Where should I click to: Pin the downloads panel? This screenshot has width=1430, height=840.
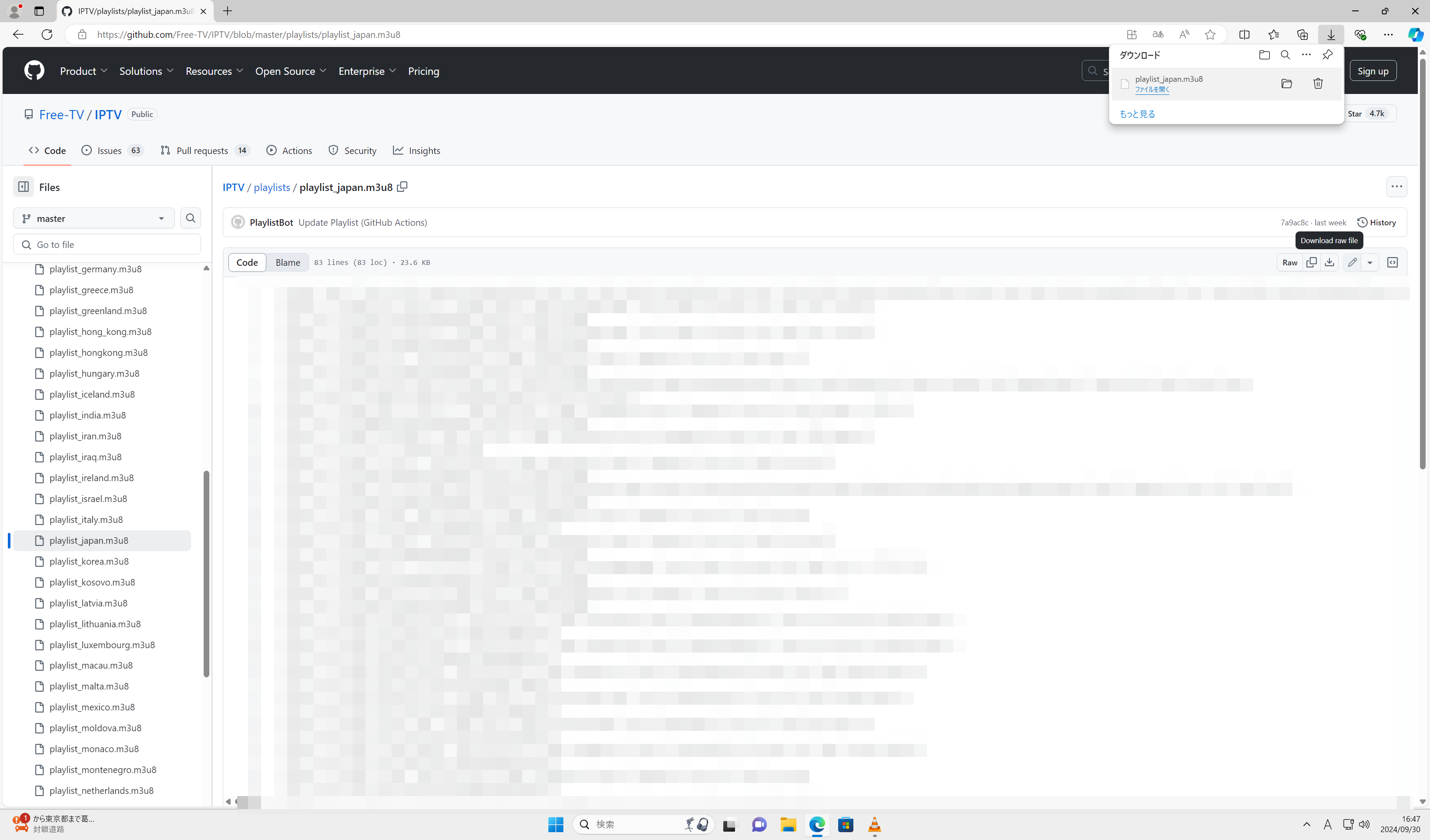point(1327,54)
